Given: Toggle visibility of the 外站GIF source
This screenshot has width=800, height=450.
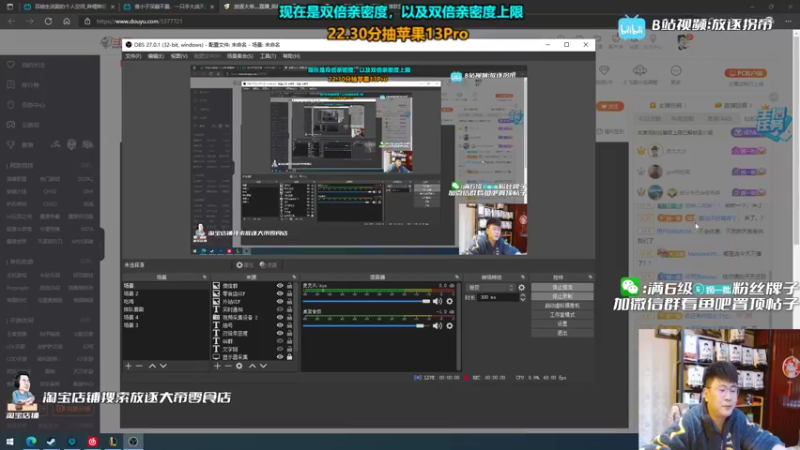Looking at the screenshot, I should [x=280, y=302].
